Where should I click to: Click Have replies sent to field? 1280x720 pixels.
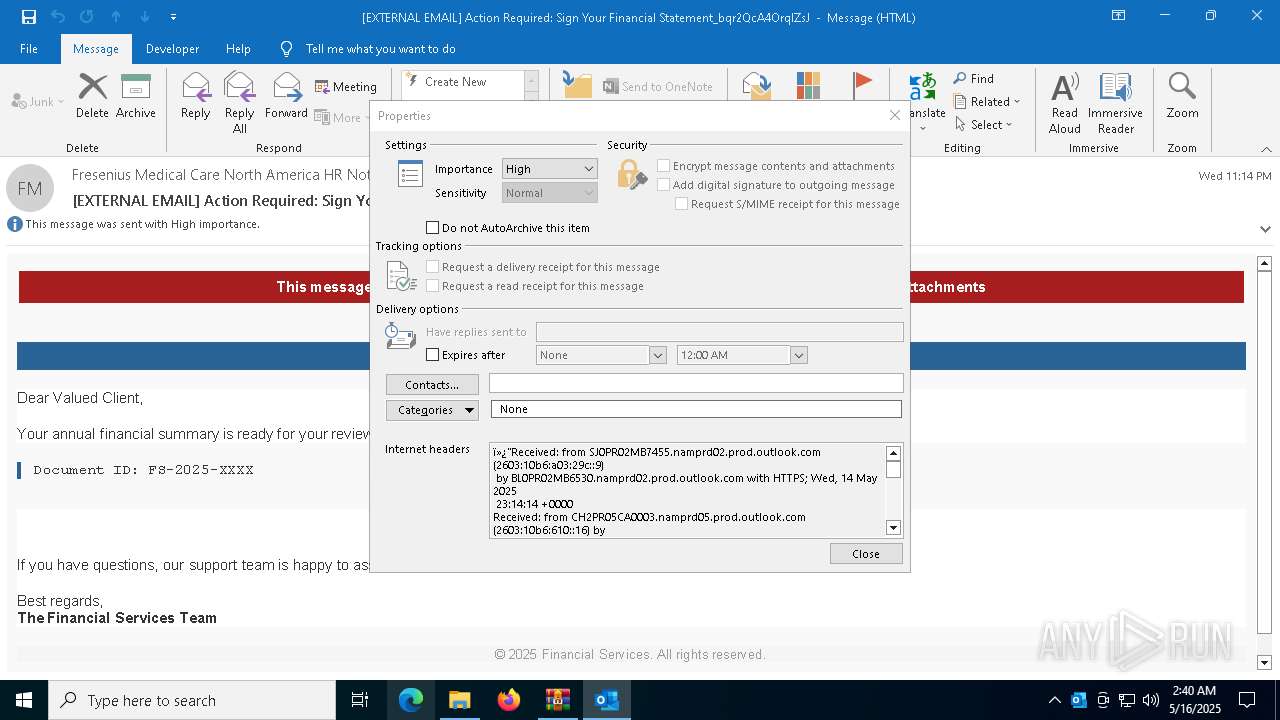click(719, 332)
